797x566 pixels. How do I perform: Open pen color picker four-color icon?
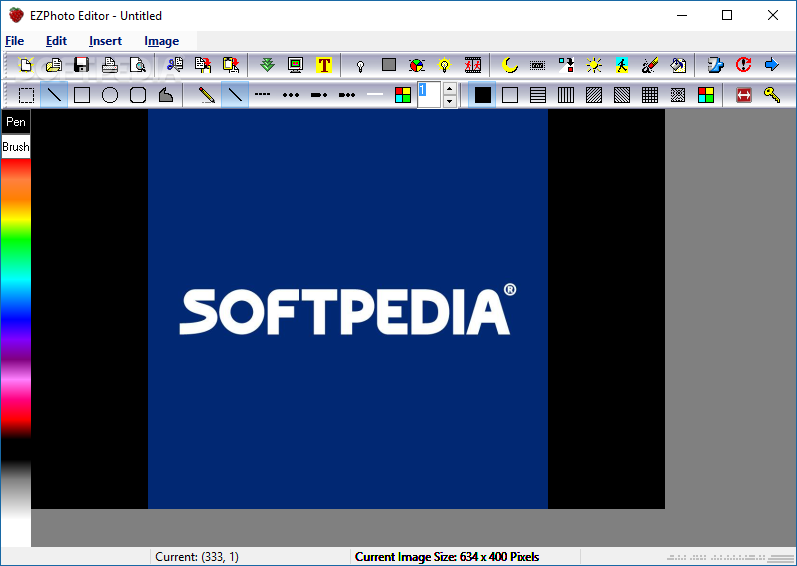(x=403, y=95)
